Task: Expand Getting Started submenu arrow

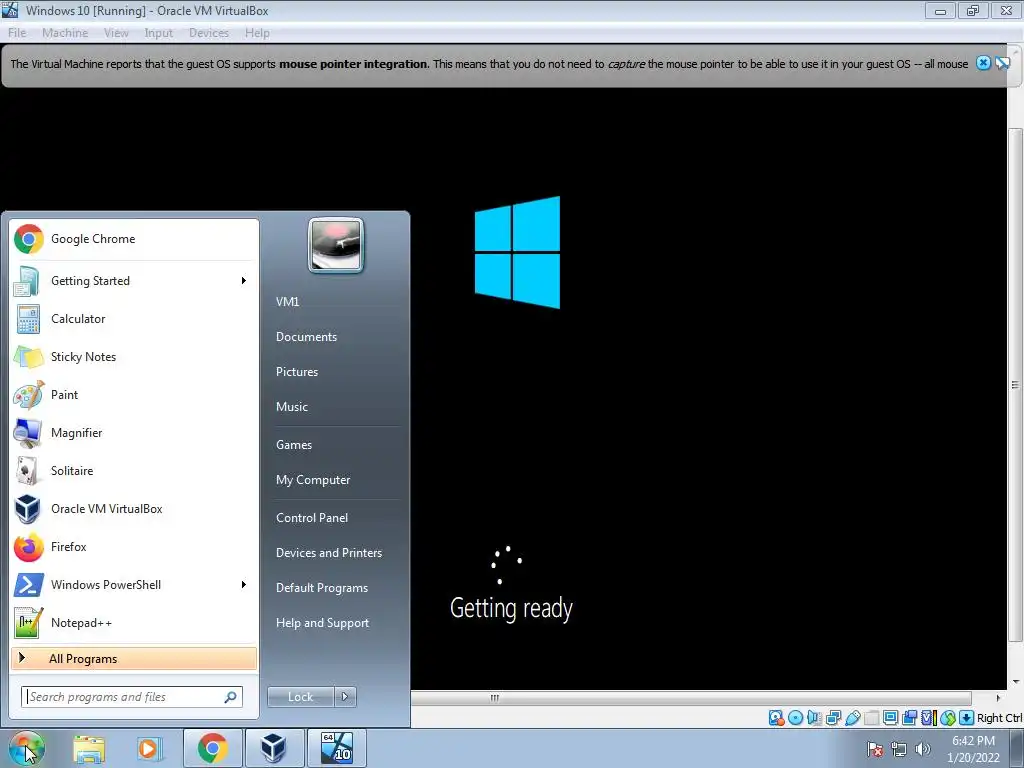Action: (244, 281)
